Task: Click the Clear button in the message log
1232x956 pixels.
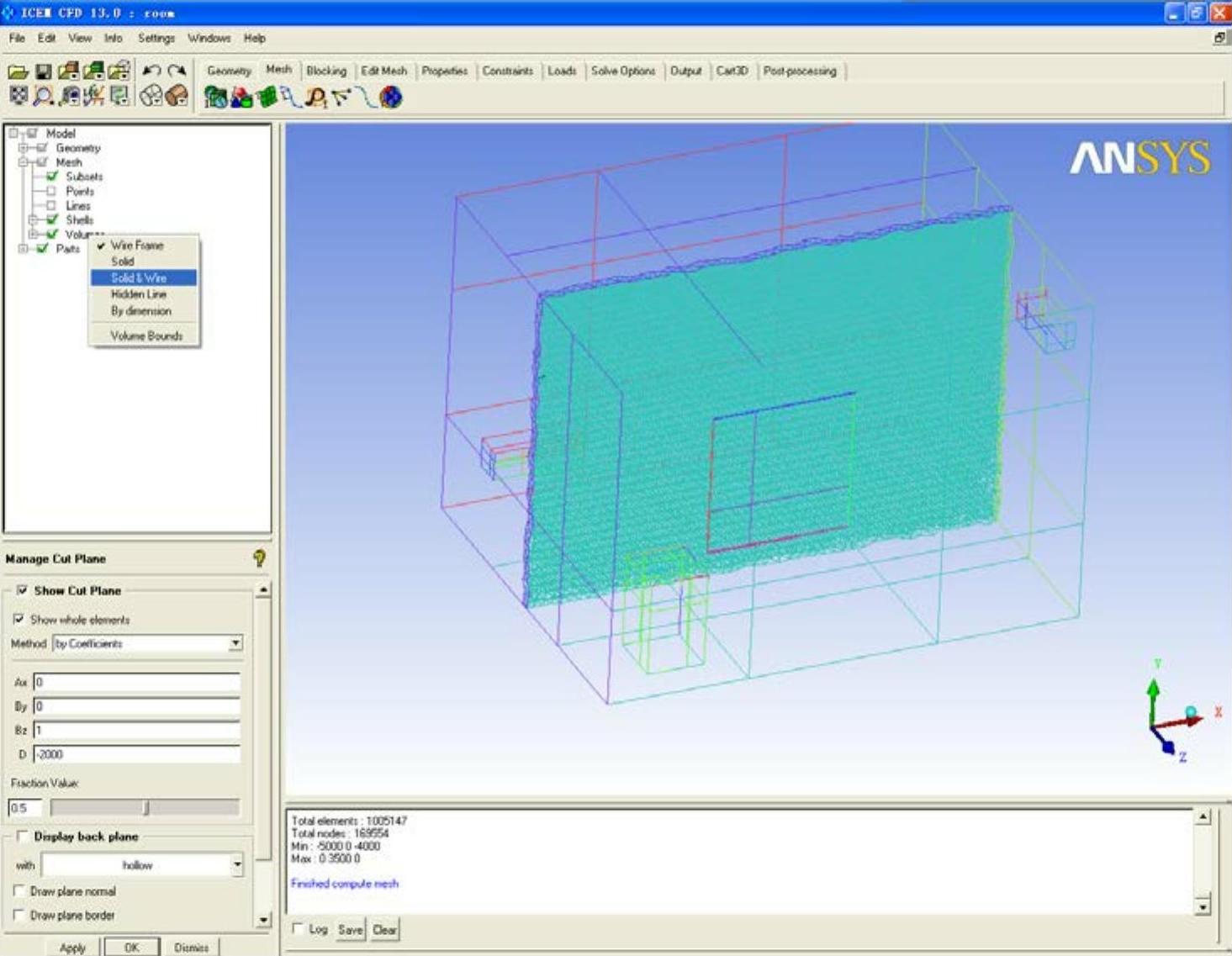Action: coord(384,930)
